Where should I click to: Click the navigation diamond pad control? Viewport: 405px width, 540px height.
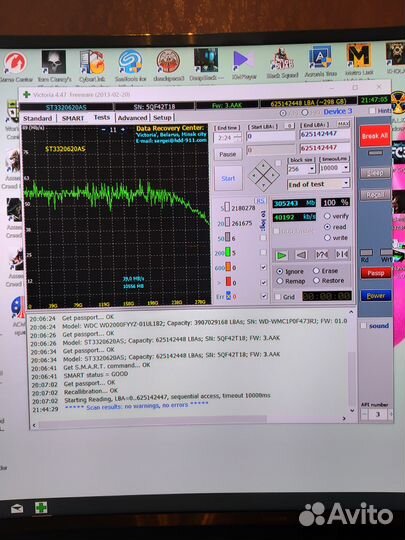(263, 175)
